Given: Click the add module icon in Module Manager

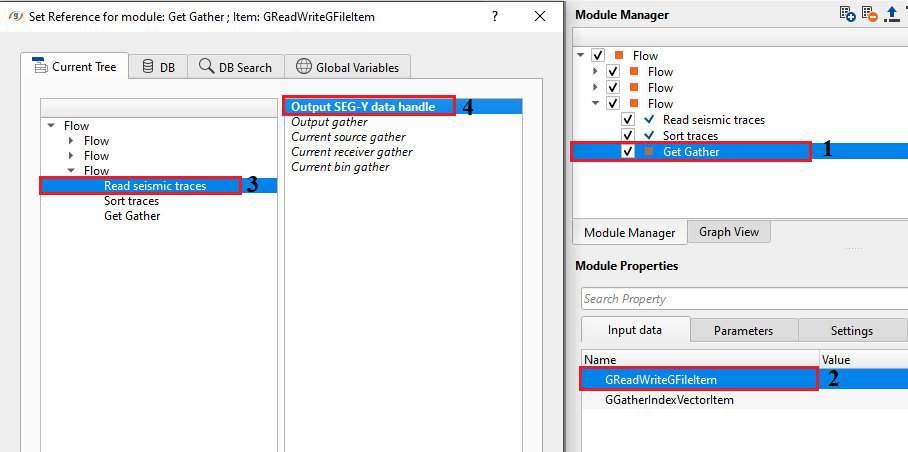Looking at the screenshot, I should pos(847,14).
